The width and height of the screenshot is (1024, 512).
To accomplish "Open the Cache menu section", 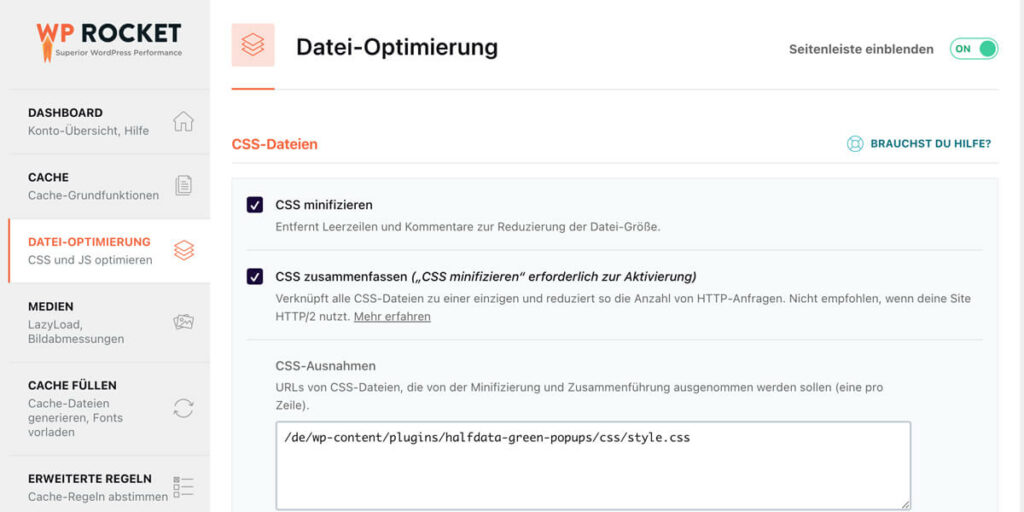I will tap(109, 186).
